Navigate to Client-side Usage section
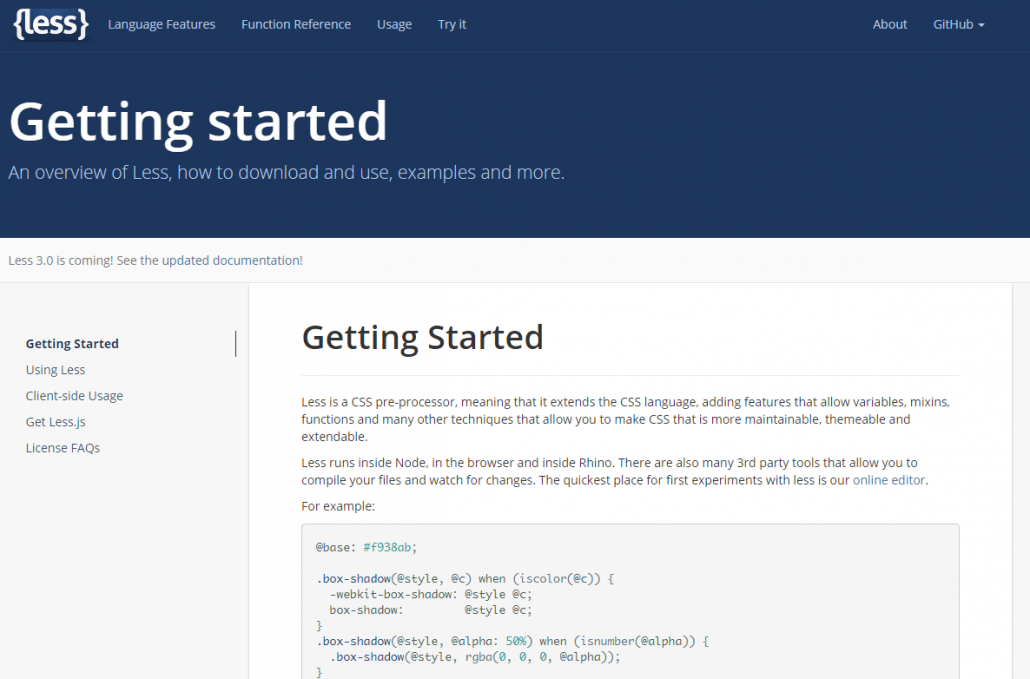1030x679 pixels. click(x=74, y=396)
